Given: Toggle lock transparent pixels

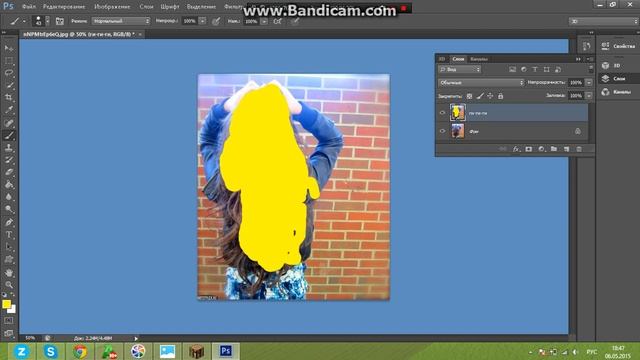Looking at the screenshot, I should click(x=469, y=96).
